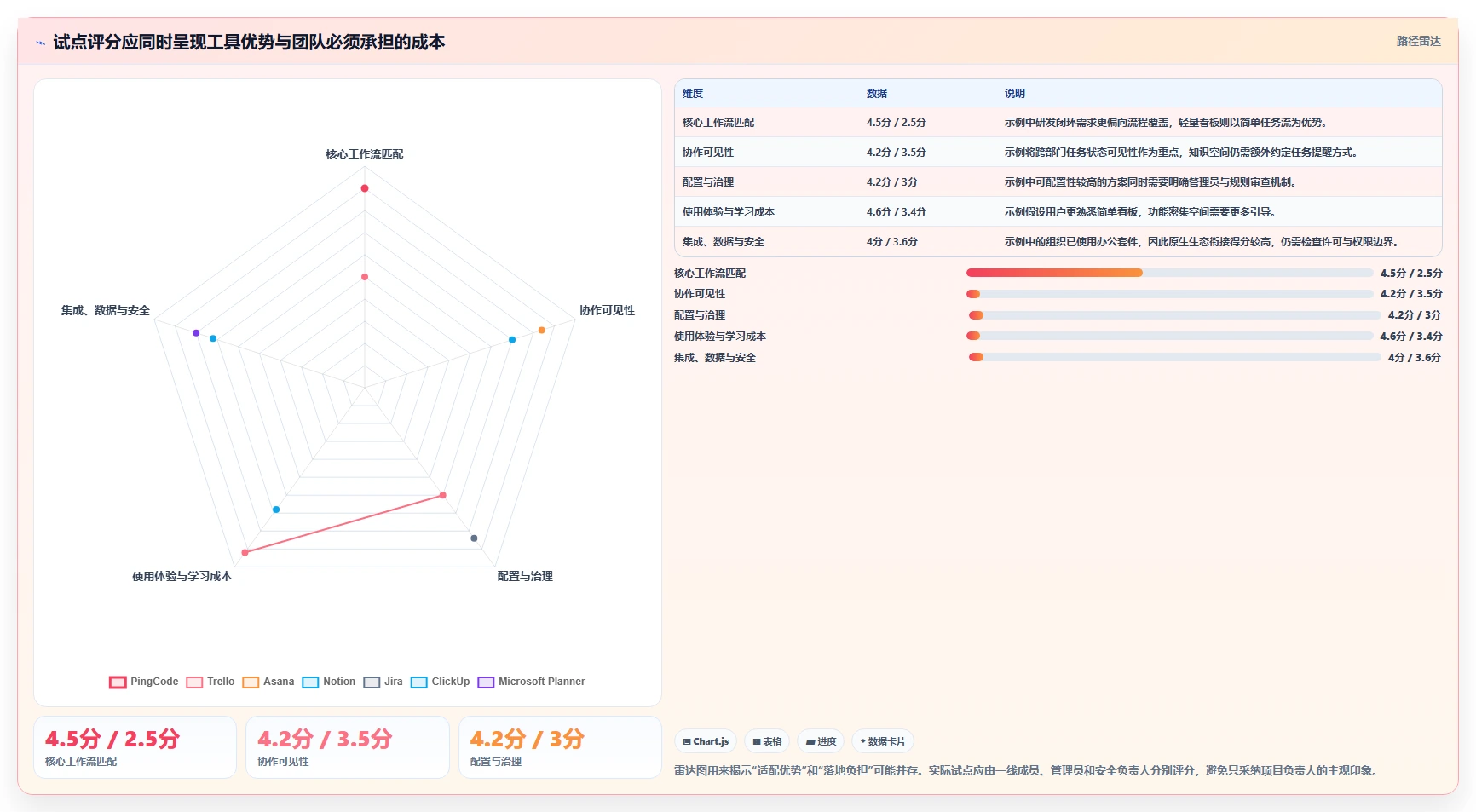Click the orange Asana point near 协作可见性

541,330
